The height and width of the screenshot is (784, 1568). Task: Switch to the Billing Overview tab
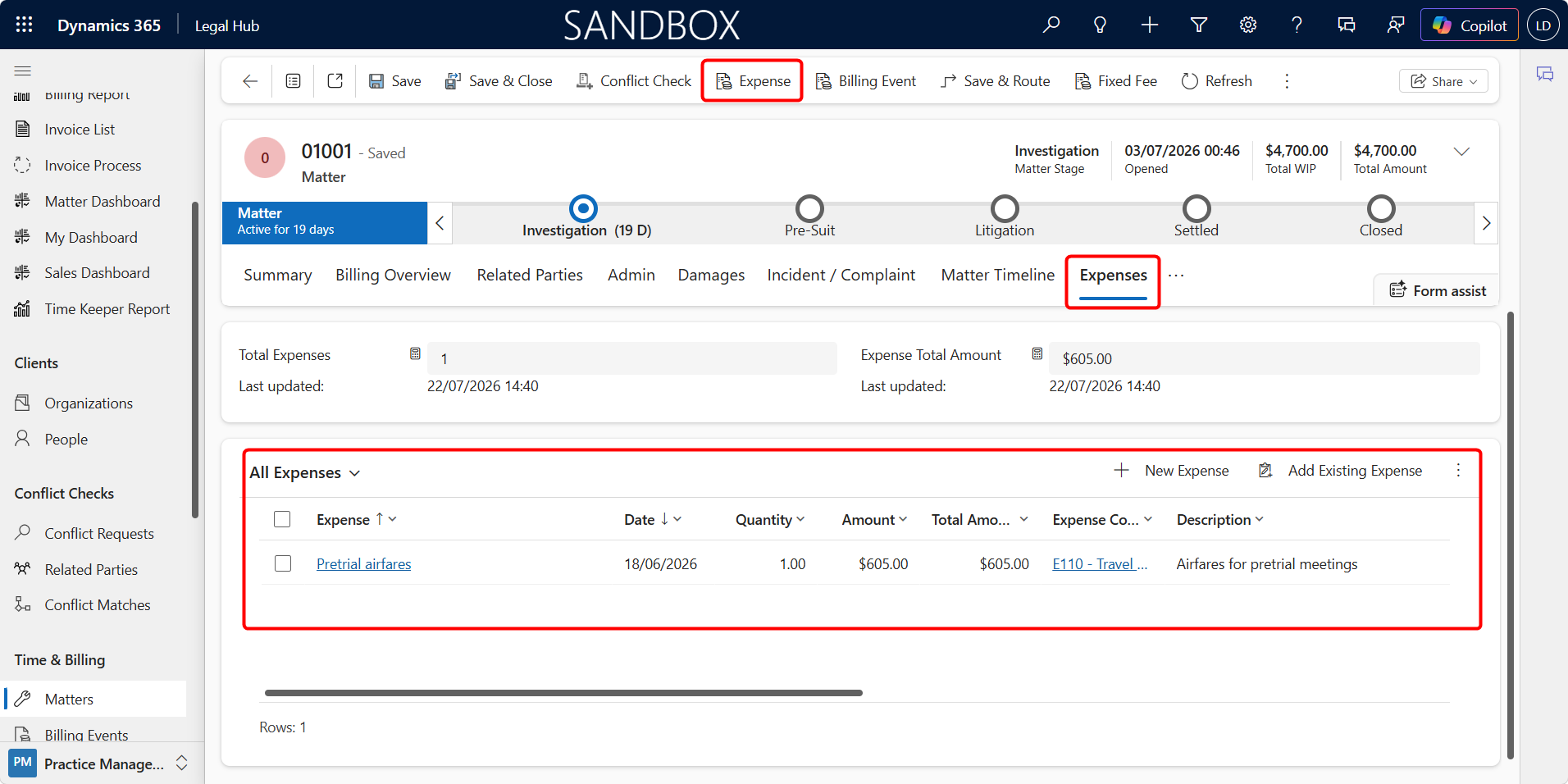click(x=393, y=276)
